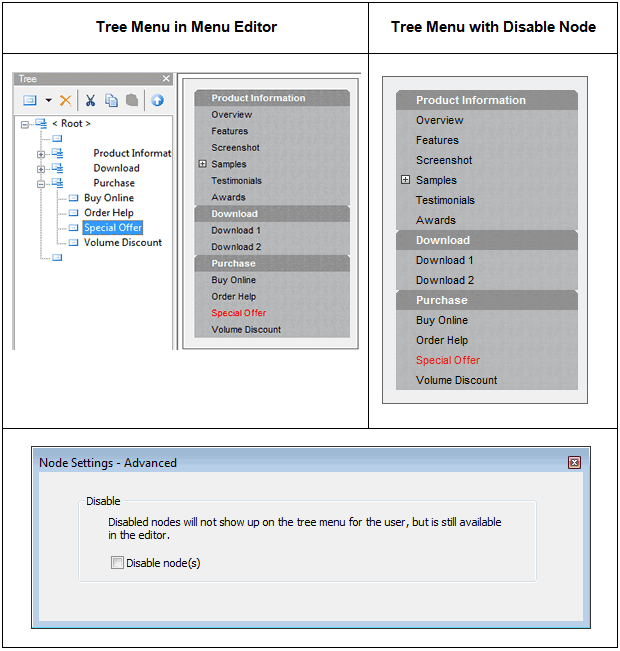Select Download node in the Tree panel
The width and height of the screenshot is (620, 651).
point(116,168)
